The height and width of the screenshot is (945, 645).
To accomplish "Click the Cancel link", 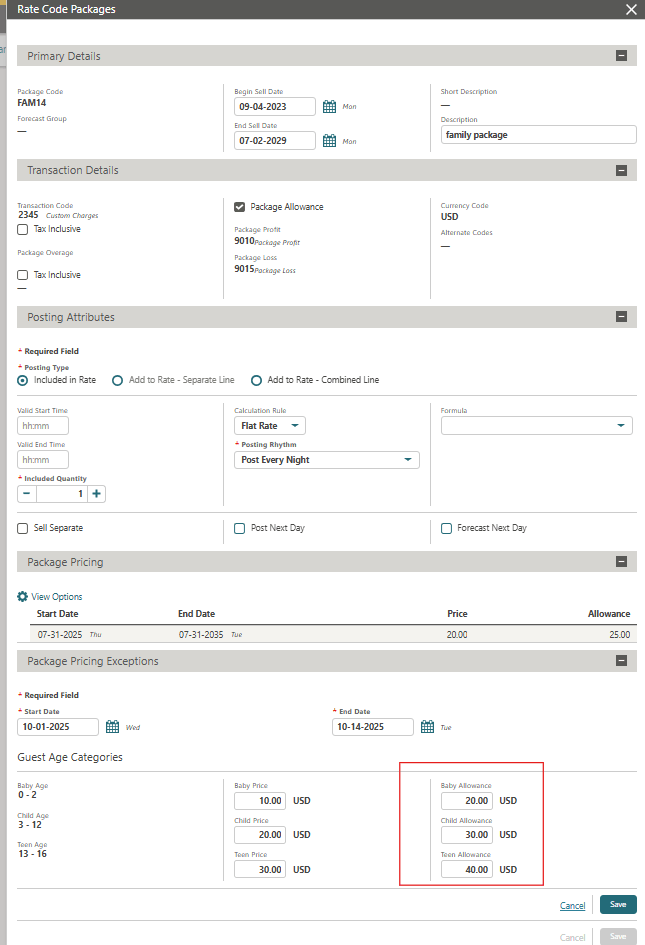I will (x=572, y=904).
